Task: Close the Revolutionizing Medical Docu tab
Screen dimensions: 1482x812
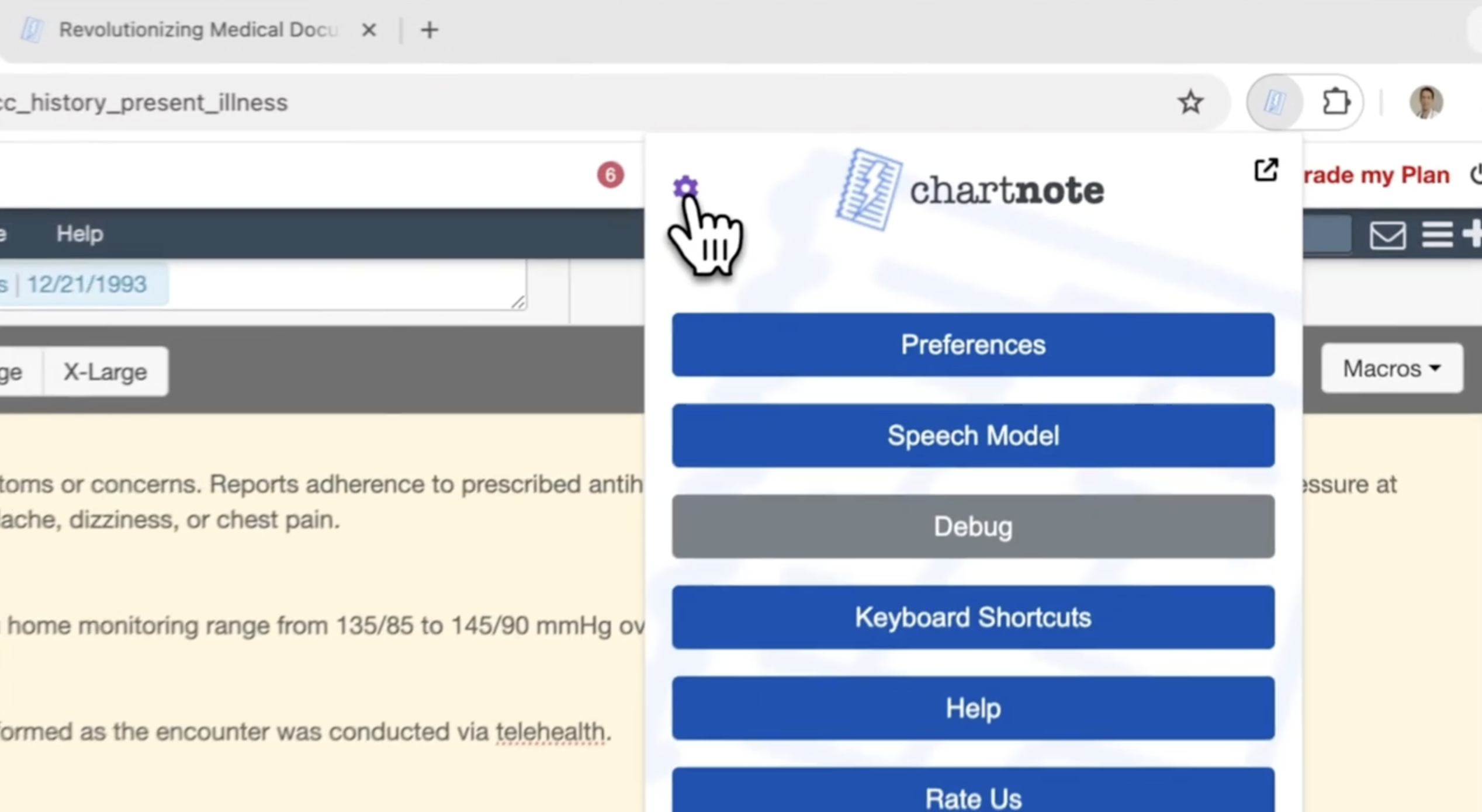Action: (369, 30)
